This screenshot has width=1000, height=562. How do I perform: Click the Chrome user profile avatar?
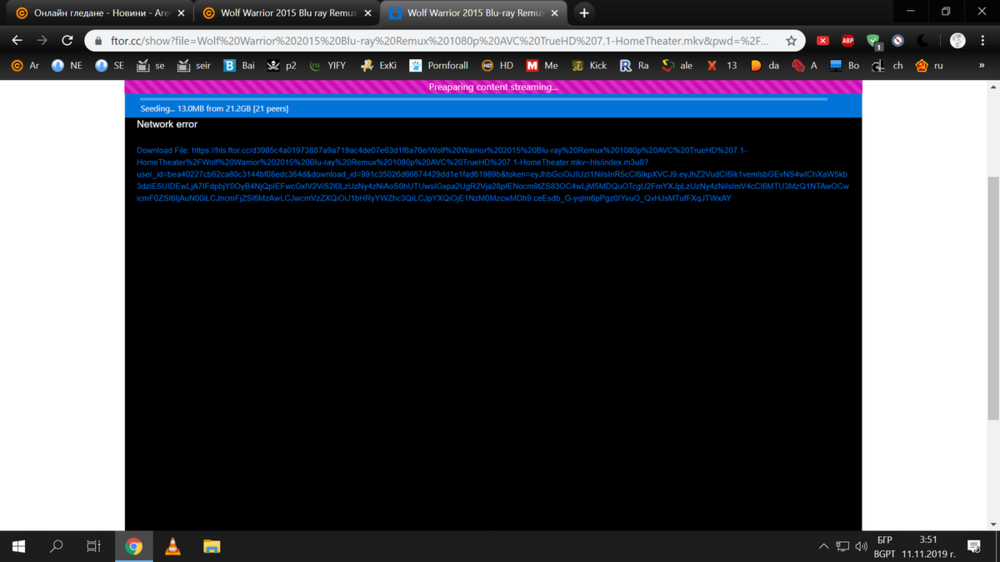[957, 41]
